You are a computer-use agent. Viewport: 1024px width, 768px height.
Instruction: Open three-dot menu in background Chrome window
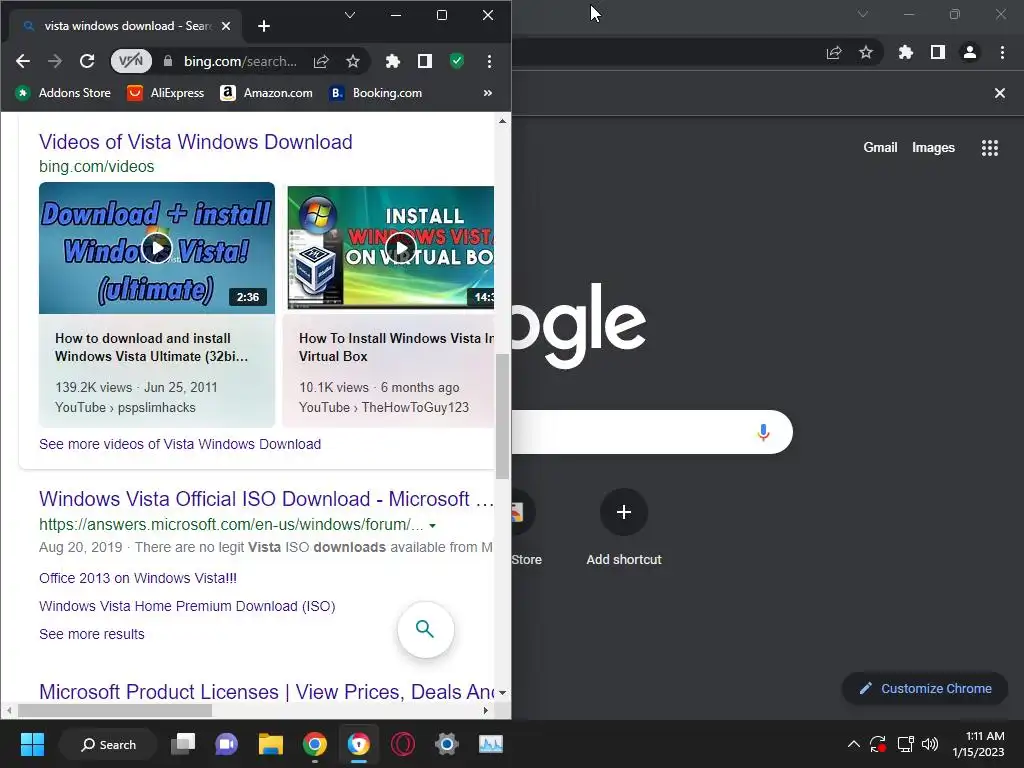(1002, 53)
